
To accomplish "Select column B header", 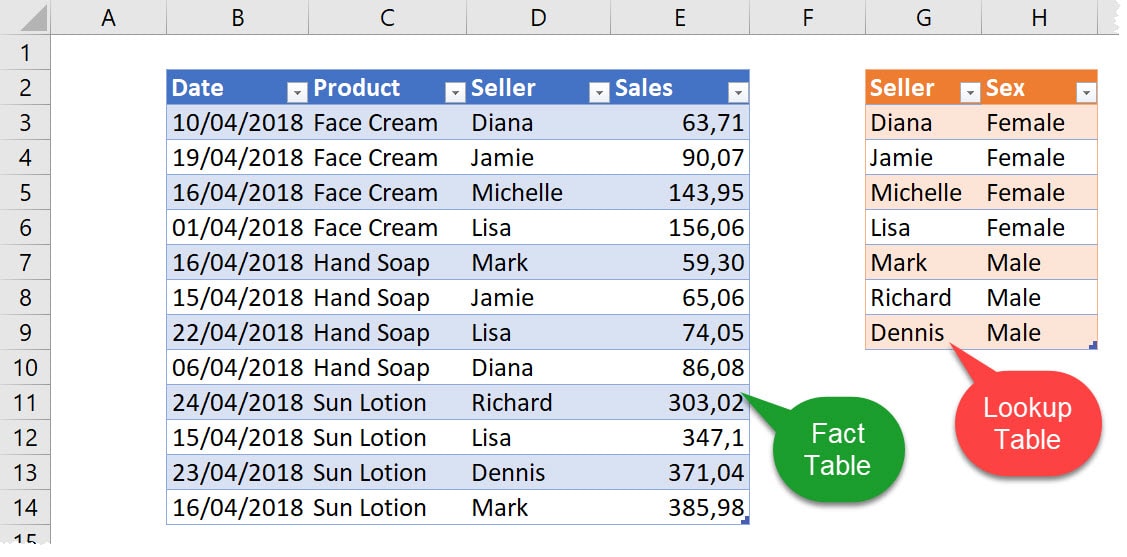I will point(237,18).
